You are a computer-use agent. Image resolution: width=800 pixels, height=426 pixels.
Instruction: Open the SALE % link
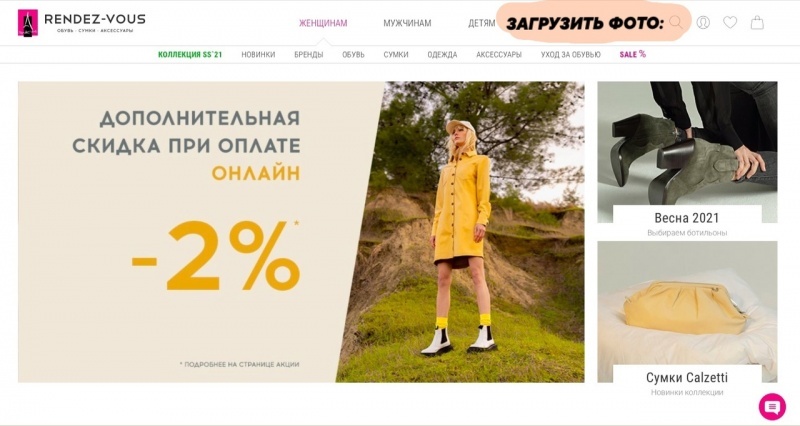[x=633, y=54]
